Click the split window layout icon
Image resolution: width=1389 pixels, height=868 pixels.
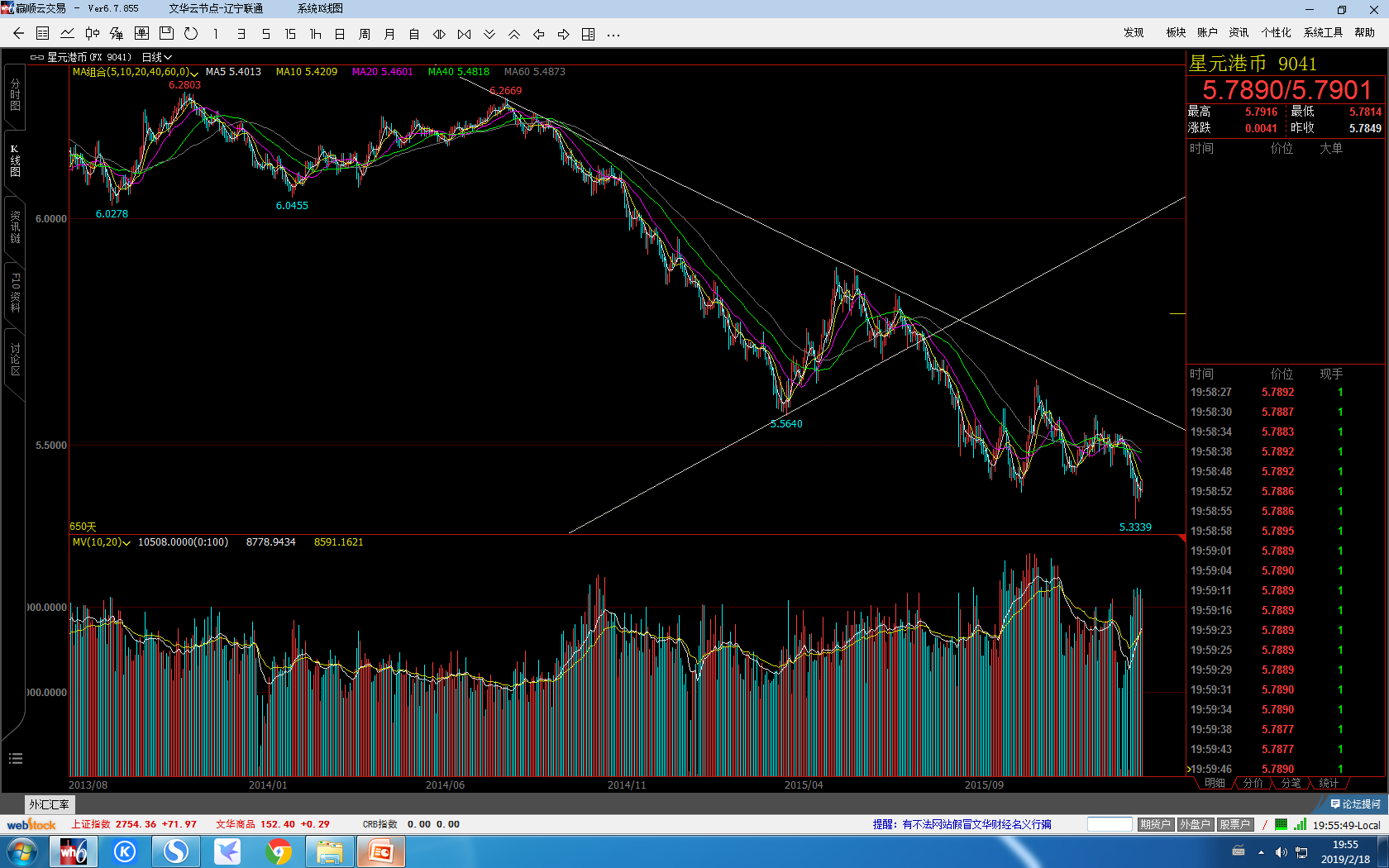[588, 34]
